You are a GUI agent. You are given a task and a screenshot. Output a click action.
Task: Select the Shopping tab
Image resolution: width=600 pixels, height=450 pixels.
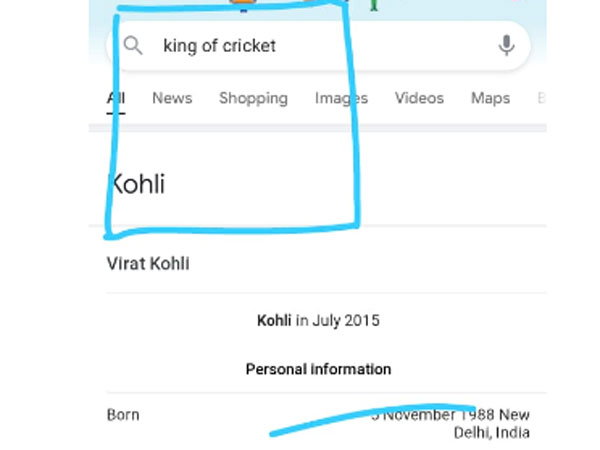[253, 98]
